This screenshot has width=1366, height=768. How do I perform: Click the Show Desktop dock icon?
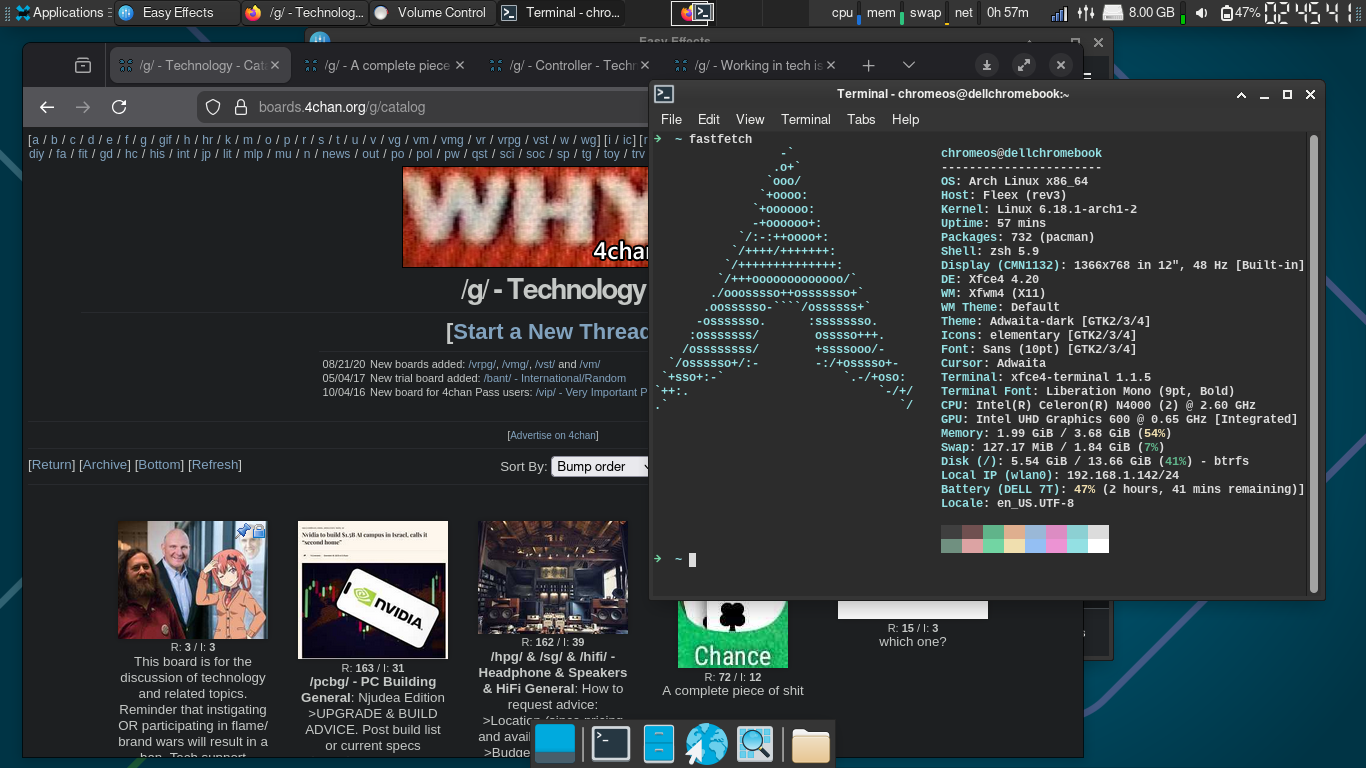555,744
